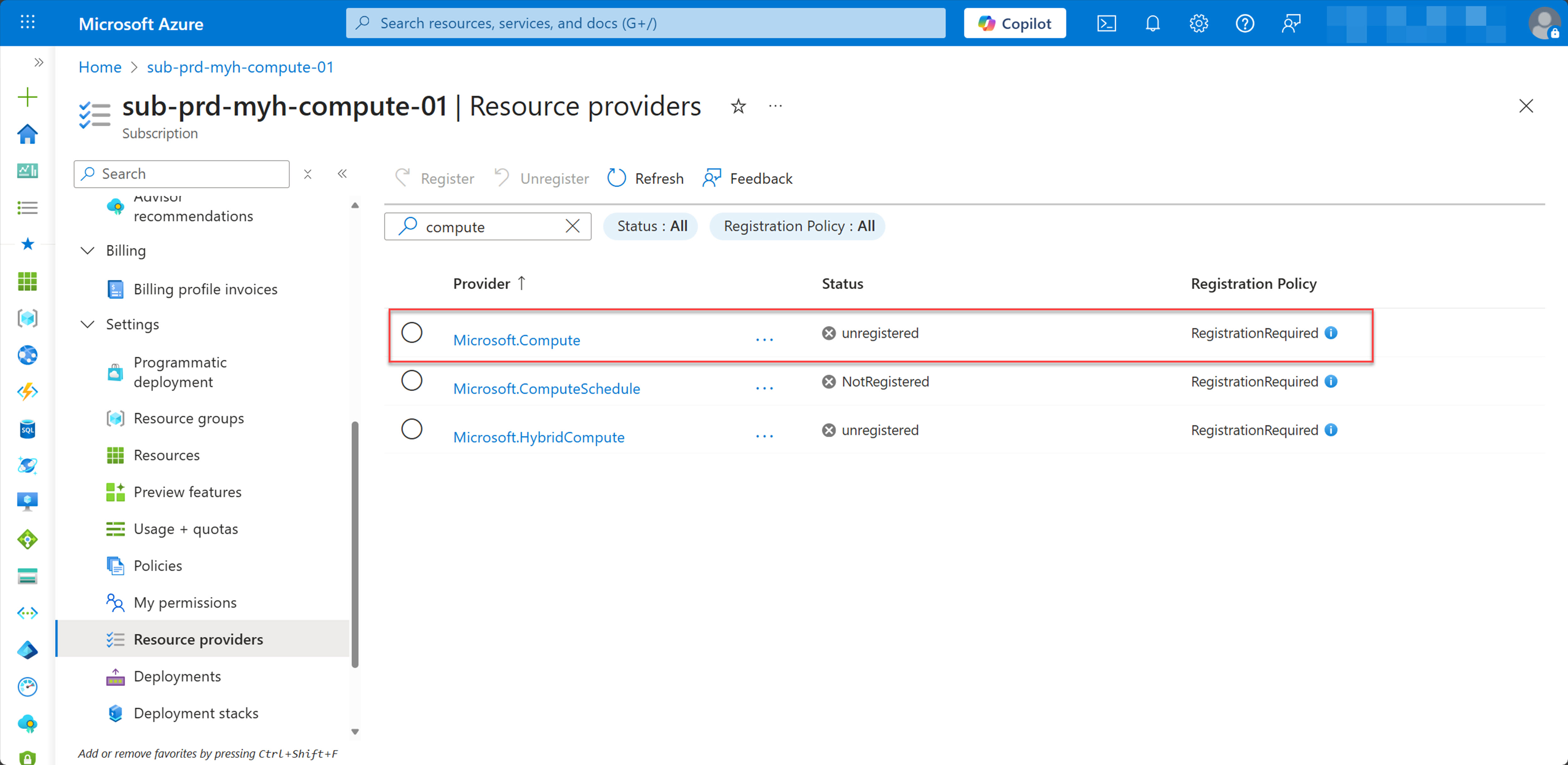The height and width of the screenshot is (765, 1568).
Task: Select the Microsoft.ComputeSchedule radio button
Action: click(412, 380)
